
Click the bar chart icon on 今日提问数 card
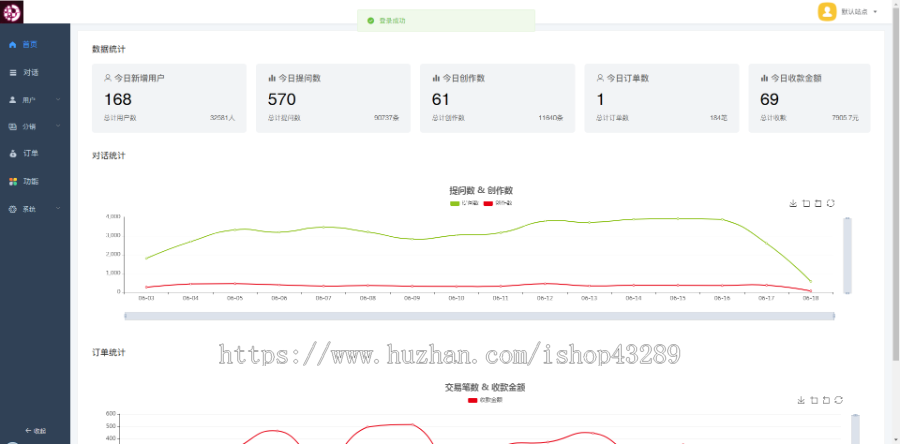(272, 77)
